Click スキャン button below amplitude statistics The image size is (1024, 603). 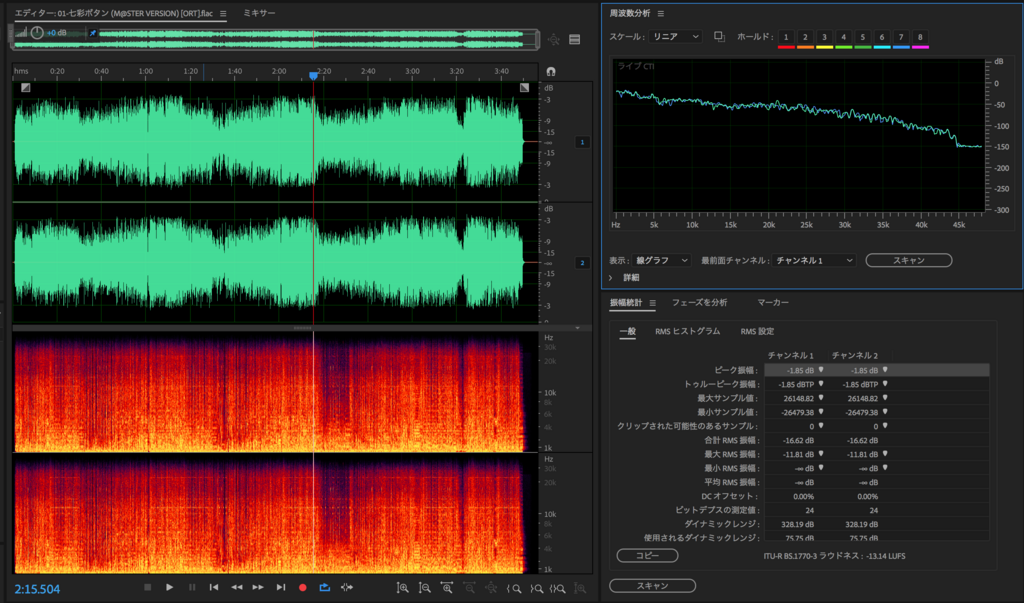(652, 585)
